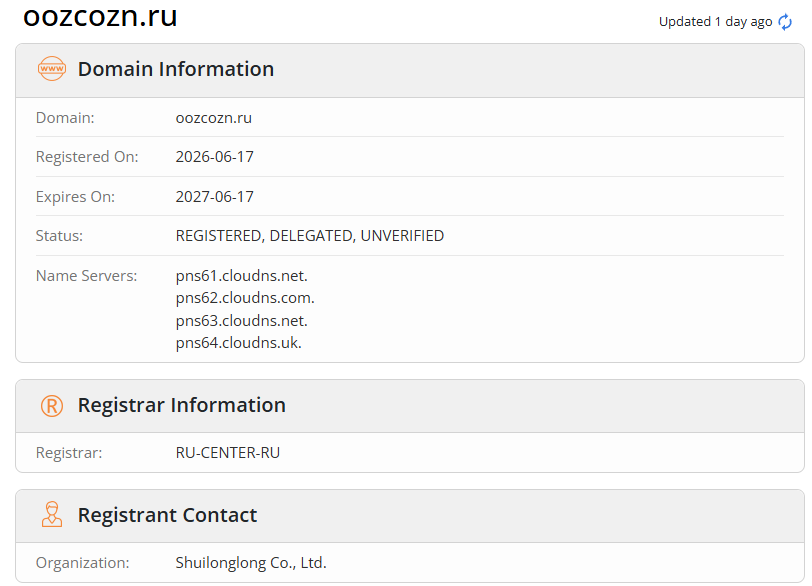Click the pns62.cloudns.com. name server
The height and width of the screenshot is (586, 812).
(x=245, y=298)
